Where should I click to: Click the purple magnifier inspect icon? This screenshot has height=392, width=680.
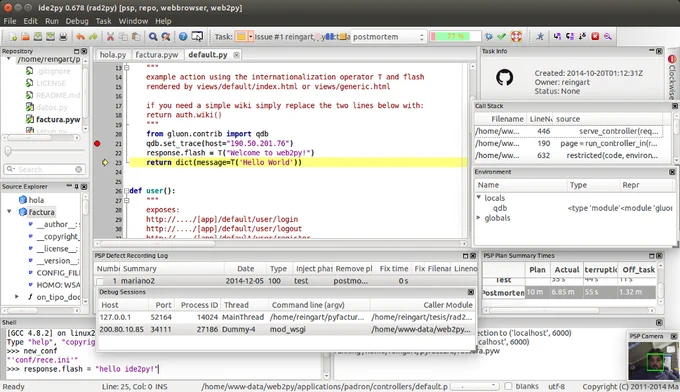[x=608, y=37]
